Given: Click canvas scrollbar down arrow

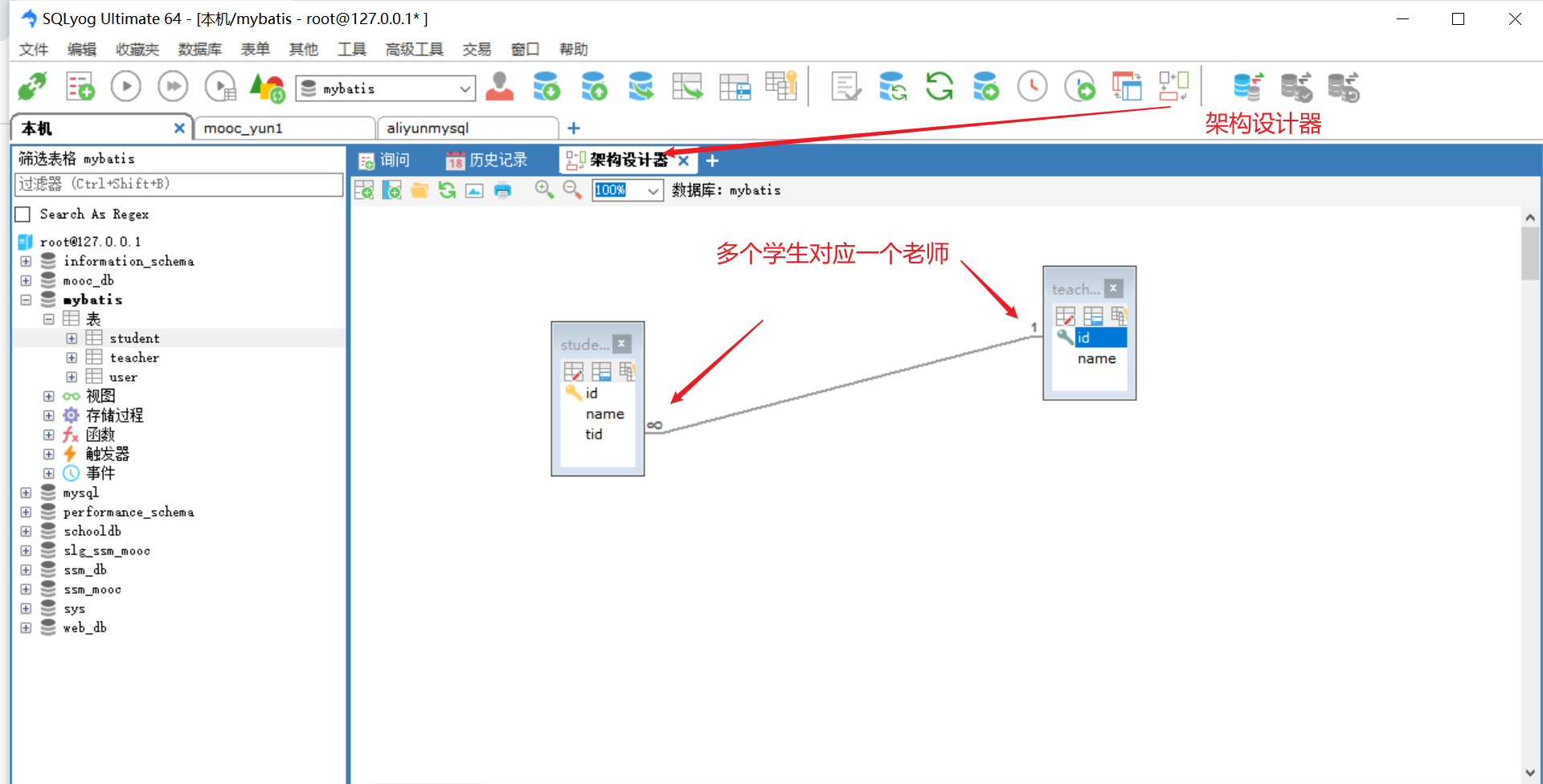Looking at the screenshot, I should click(x=1530, y=773).
